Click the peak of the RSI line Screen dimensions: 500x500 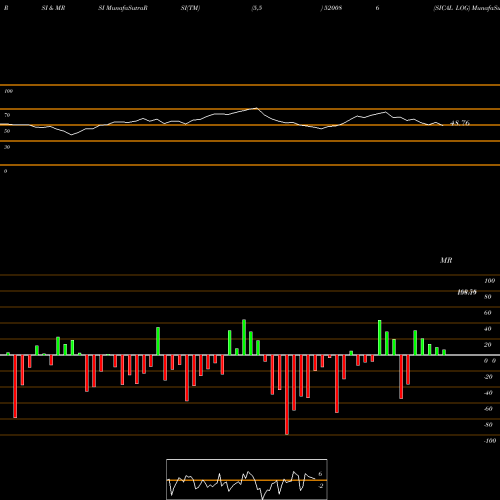pos(256,108)
